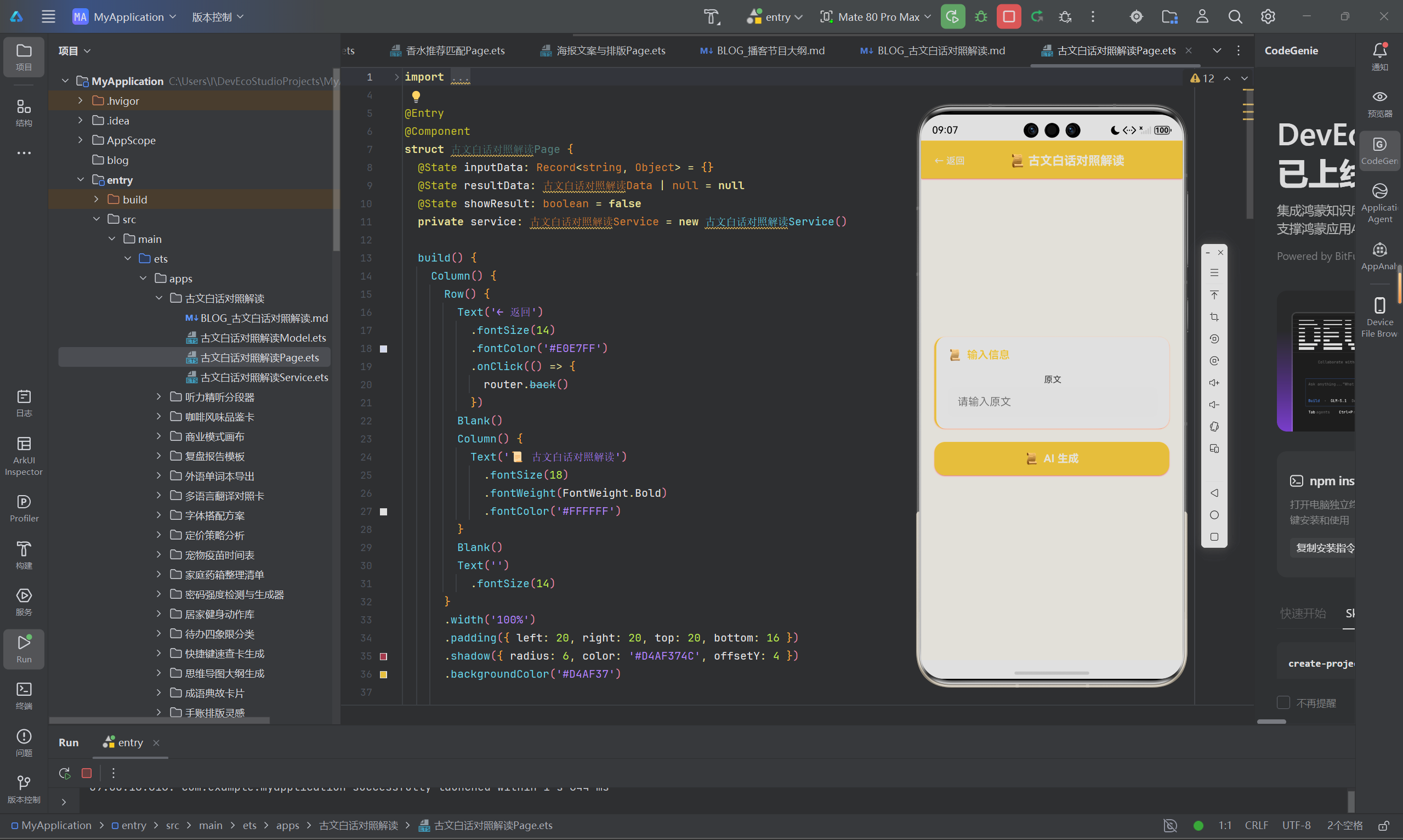Open the Profiler tool panel
Viewport: 1403px width, 840px height.
pos(24,508)
